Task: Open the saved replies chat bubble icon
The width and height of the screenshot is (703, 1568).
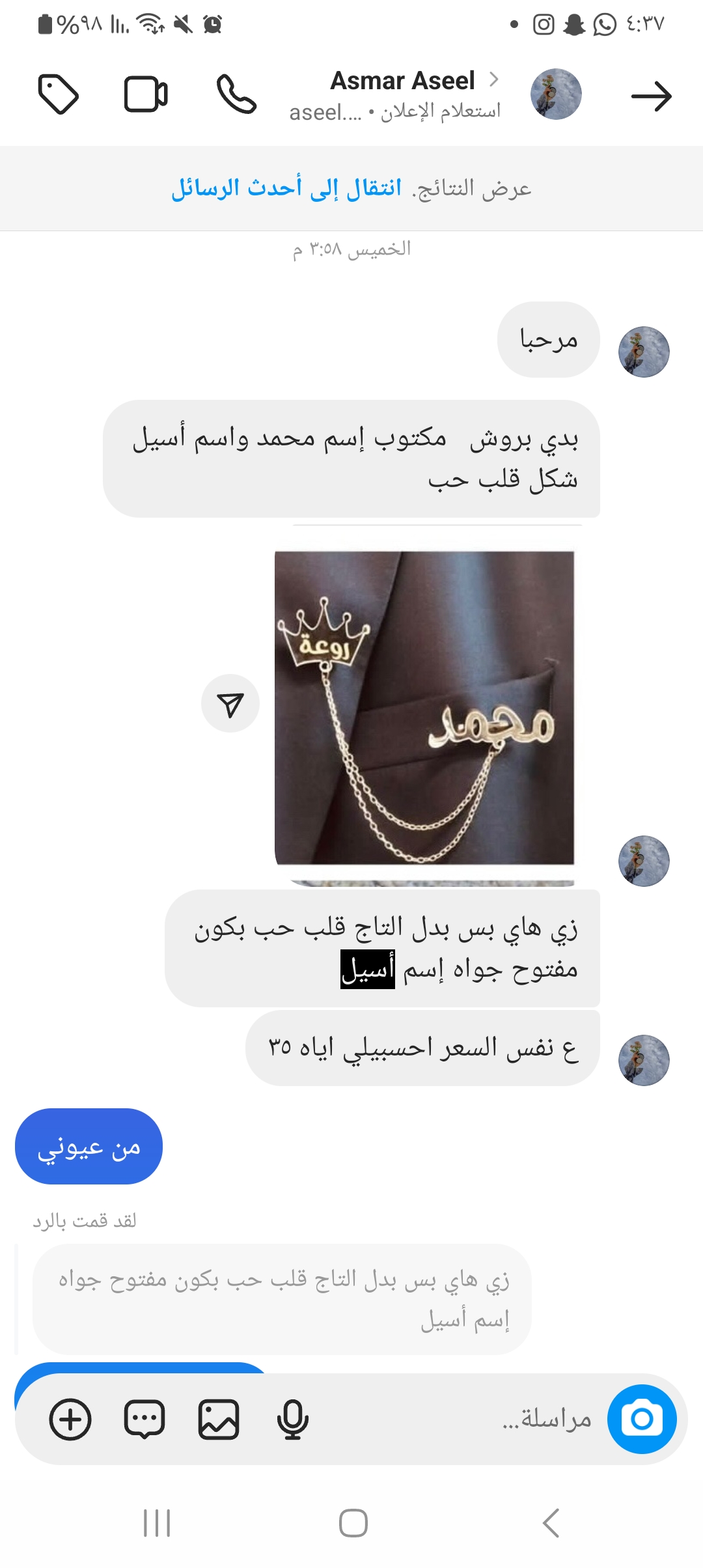Action: point(145,1419)
